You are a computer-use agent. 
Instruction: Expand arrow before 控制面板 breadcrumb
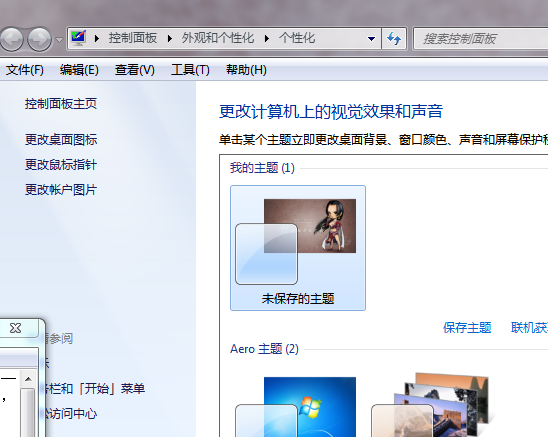pos(97,38)
